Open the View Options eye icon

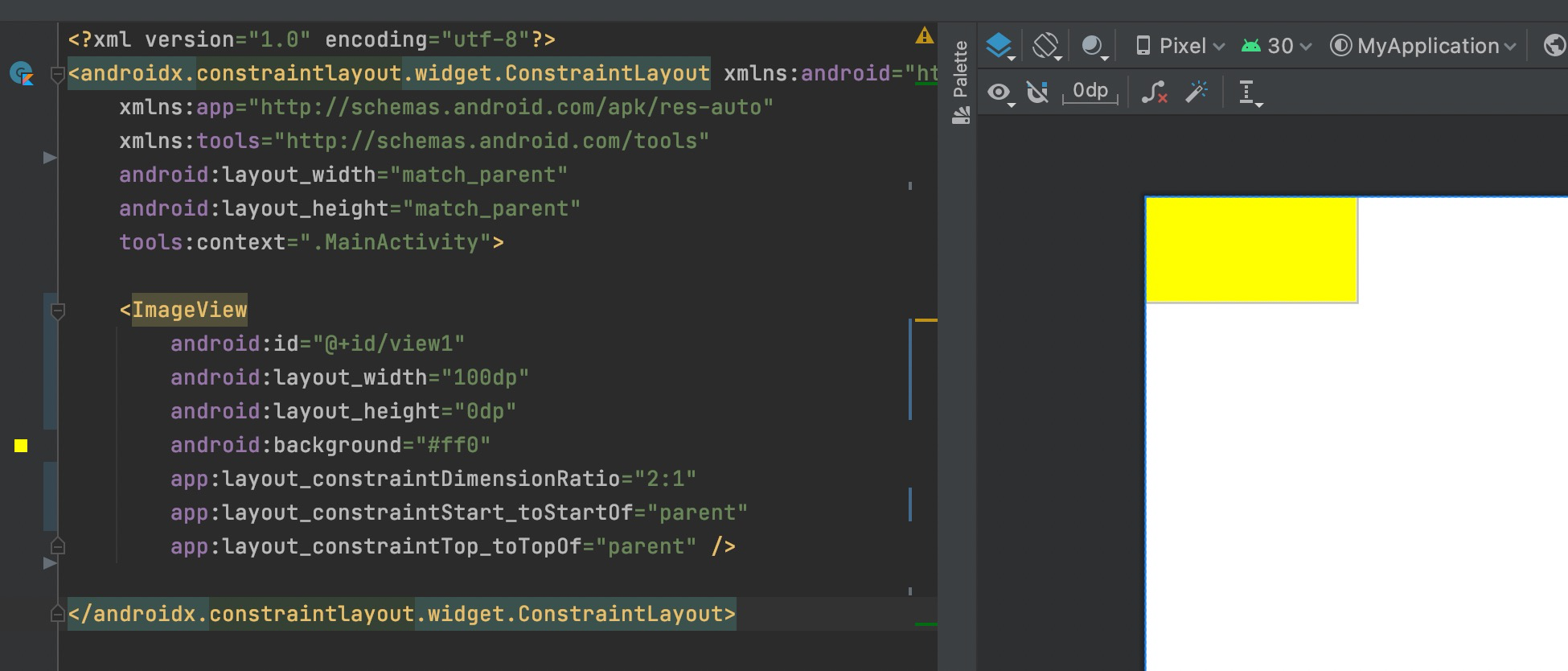[1000, 93]
